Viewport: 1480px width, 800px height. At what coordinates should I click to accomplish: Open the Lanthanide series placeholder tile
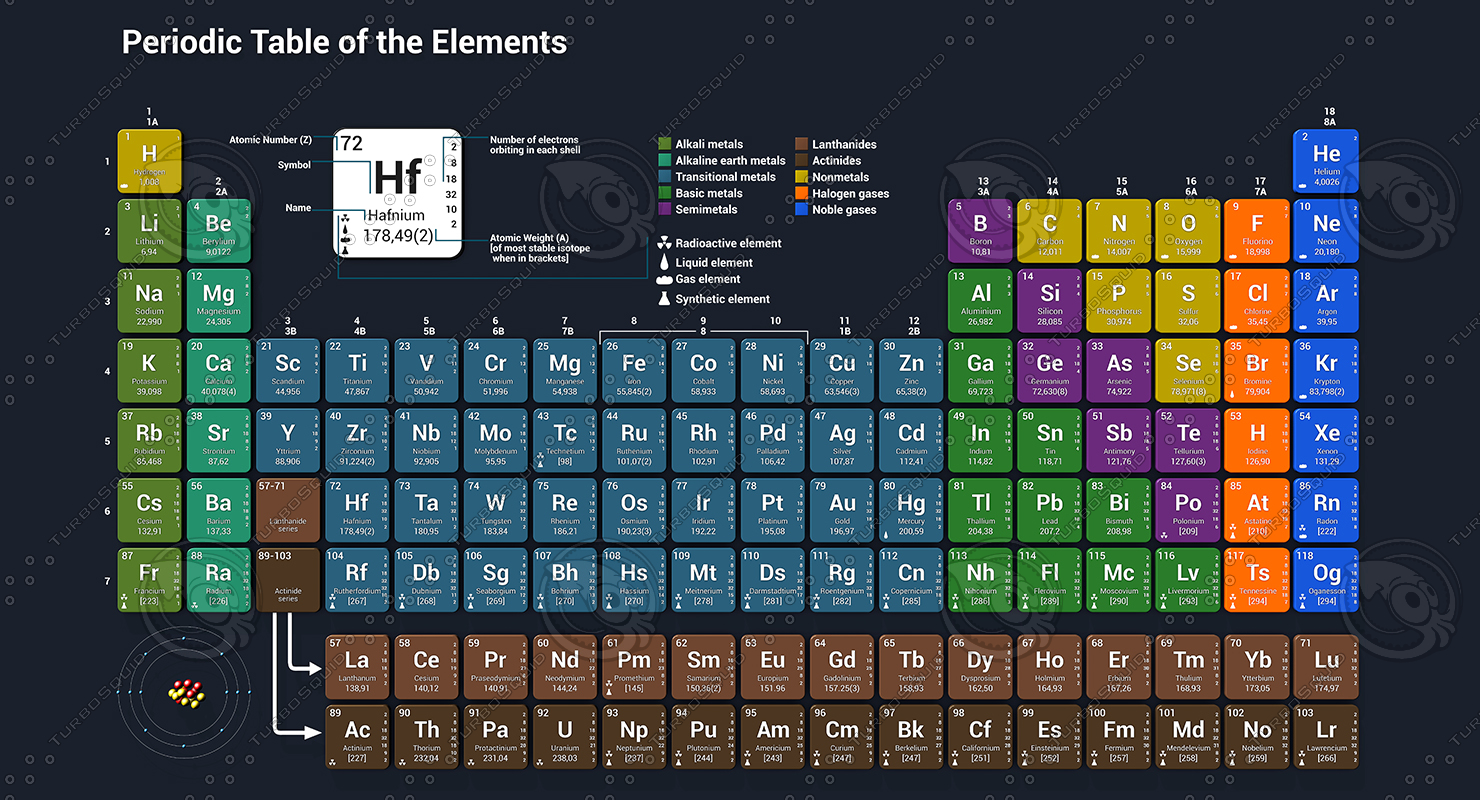pyautogui.click(x=288, y=510)
